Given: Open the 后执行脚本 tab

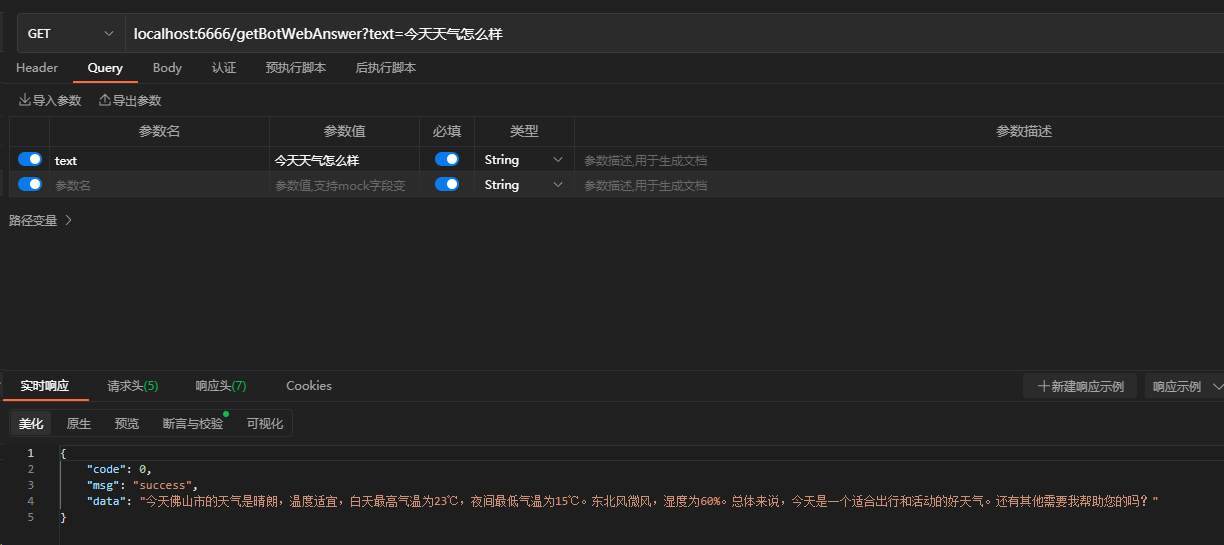Looking at the screenshot, I should click(385, 68).
